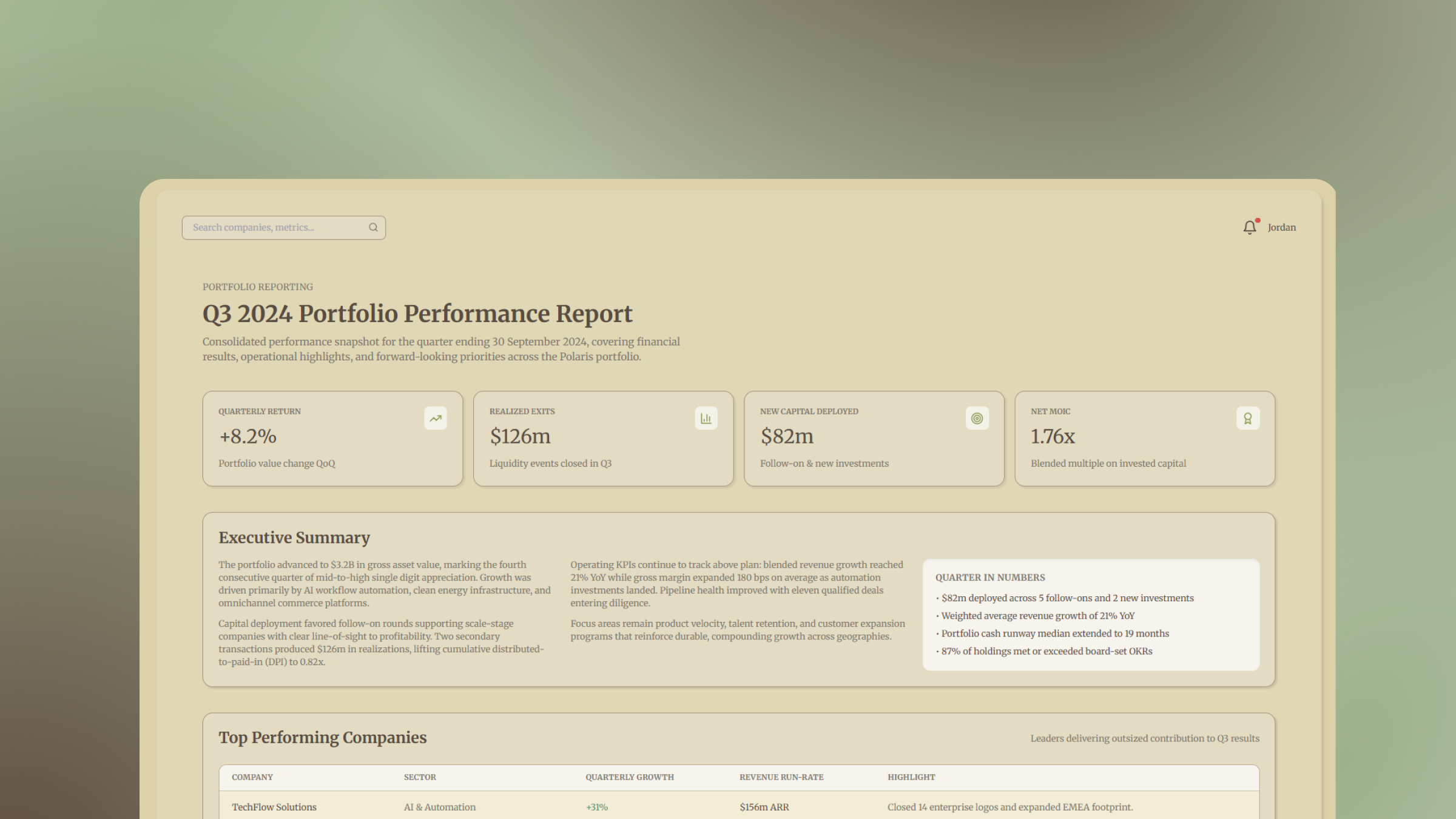Viewport: 1456px width, 819px height.
Task: Sort by Quarterly Growth column header
Action: [629, 777]
